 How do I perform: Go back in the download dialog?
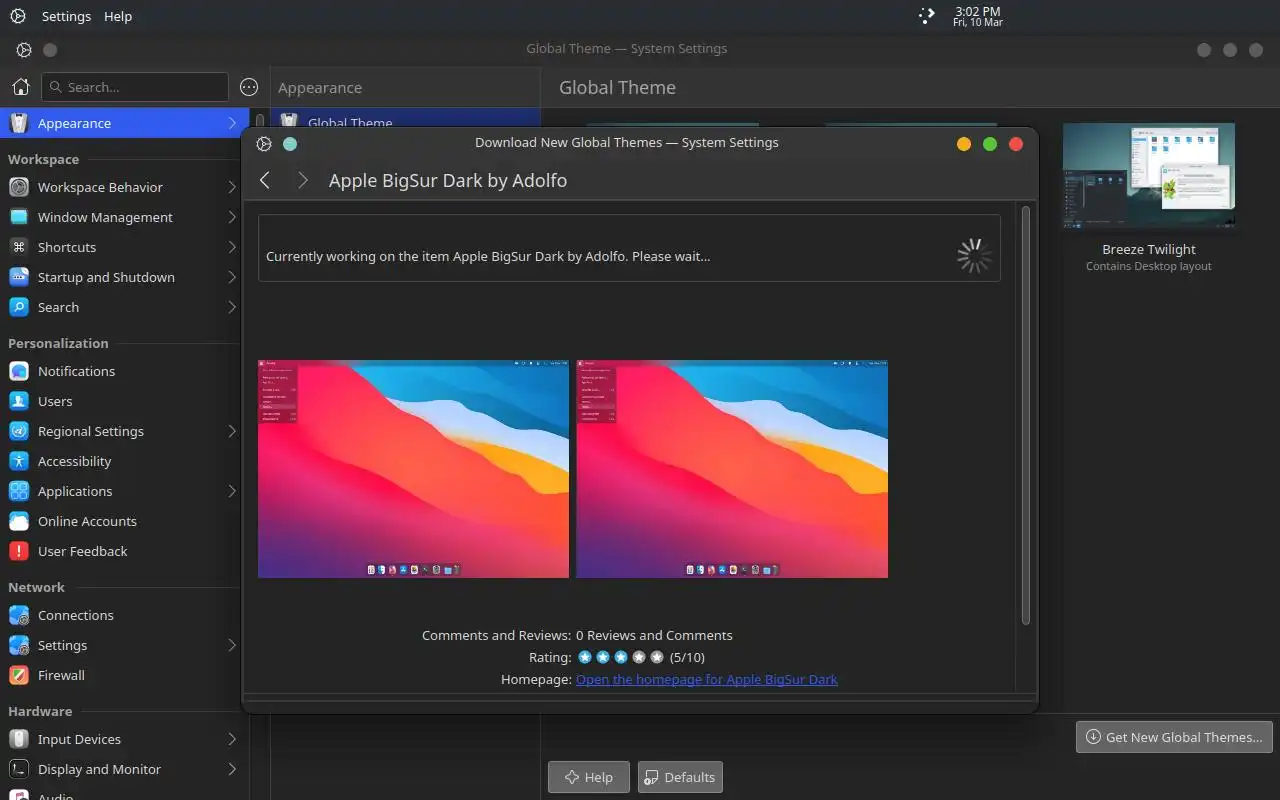coord(265,180)
